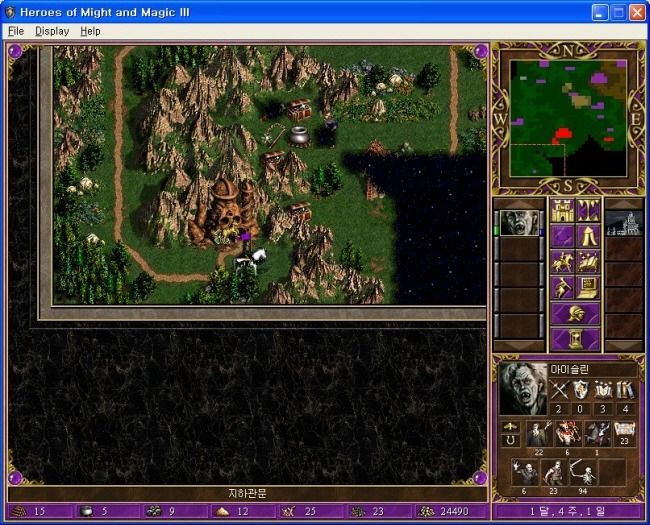Minimize the Heroes of Might and Magic window
Viewport: 650px width, 525px height.
tap(600, 12)
